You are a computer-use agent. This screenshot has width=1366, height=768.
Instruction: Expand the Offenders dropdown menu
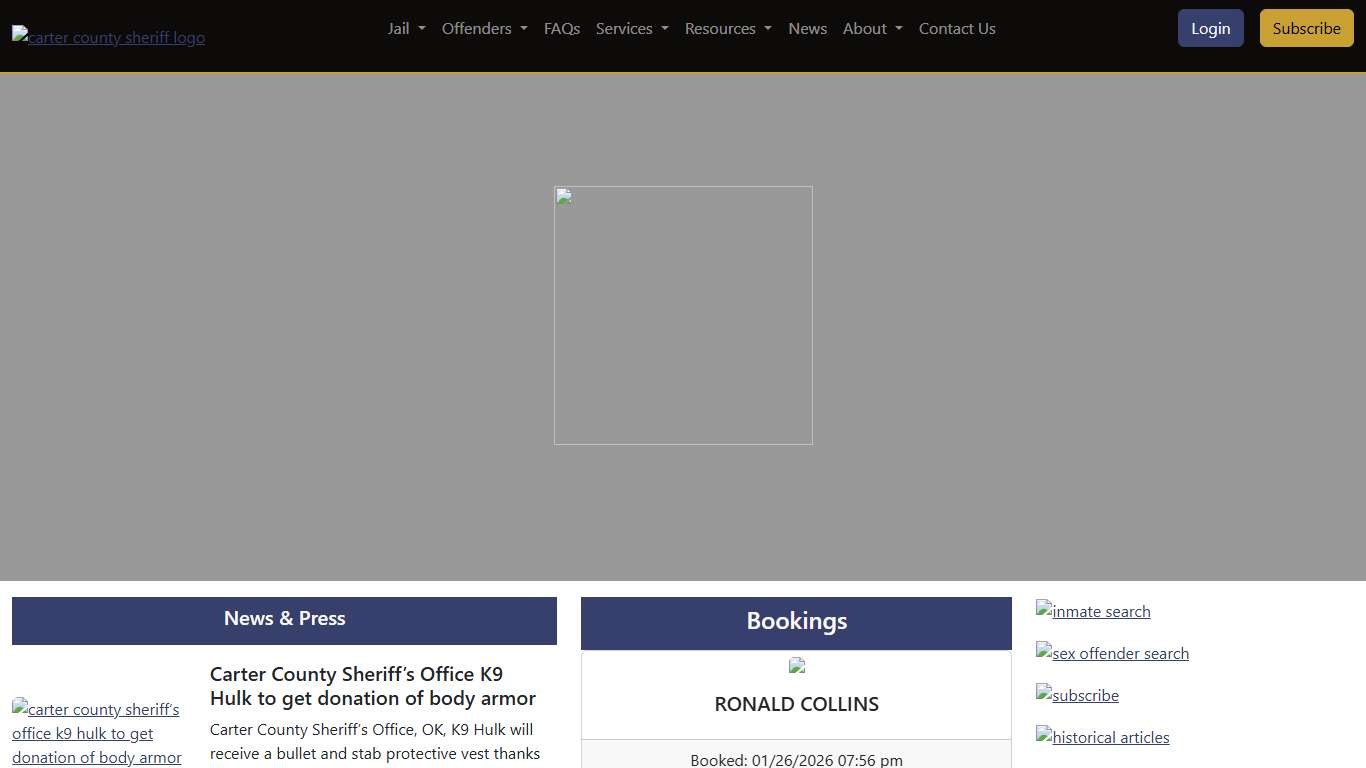[x=484, y=28]
